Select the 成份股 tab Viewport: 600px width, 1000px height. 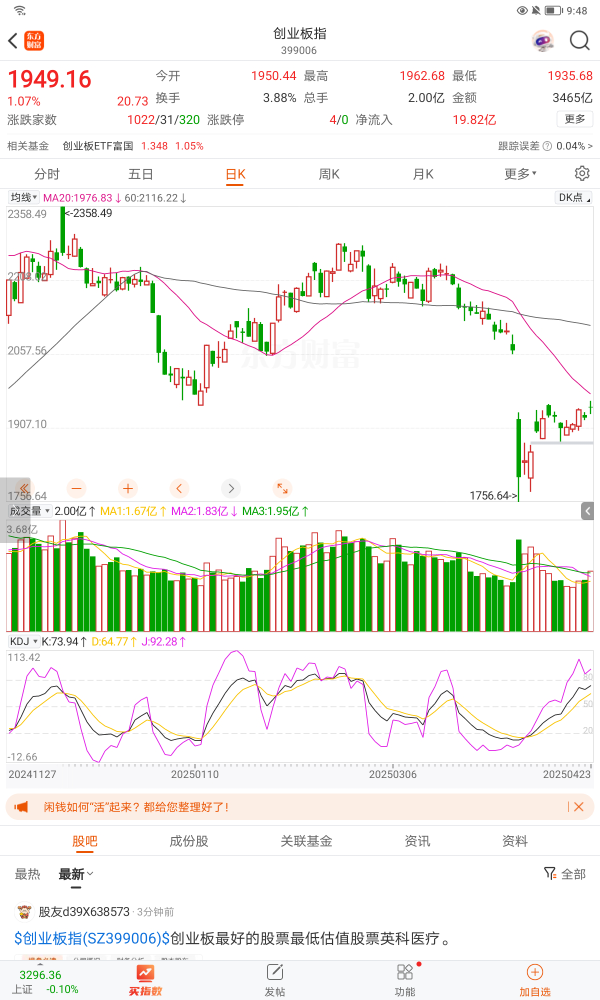(189, 841)
